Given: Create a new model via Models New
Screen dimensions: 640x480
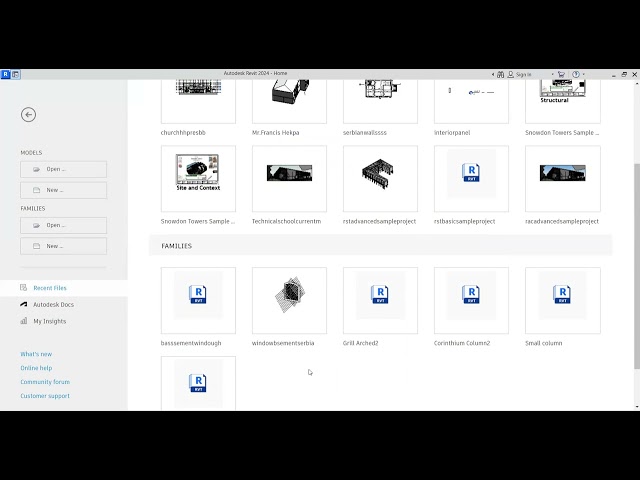Looking at the screenshot, I should [64, 190].
